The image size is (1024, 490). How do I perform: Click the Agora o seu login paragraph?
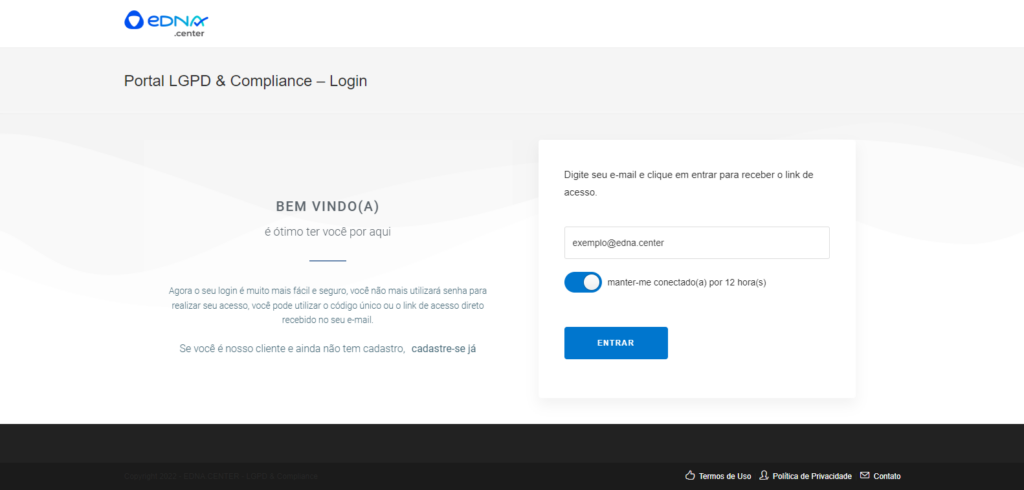(328, 305)
